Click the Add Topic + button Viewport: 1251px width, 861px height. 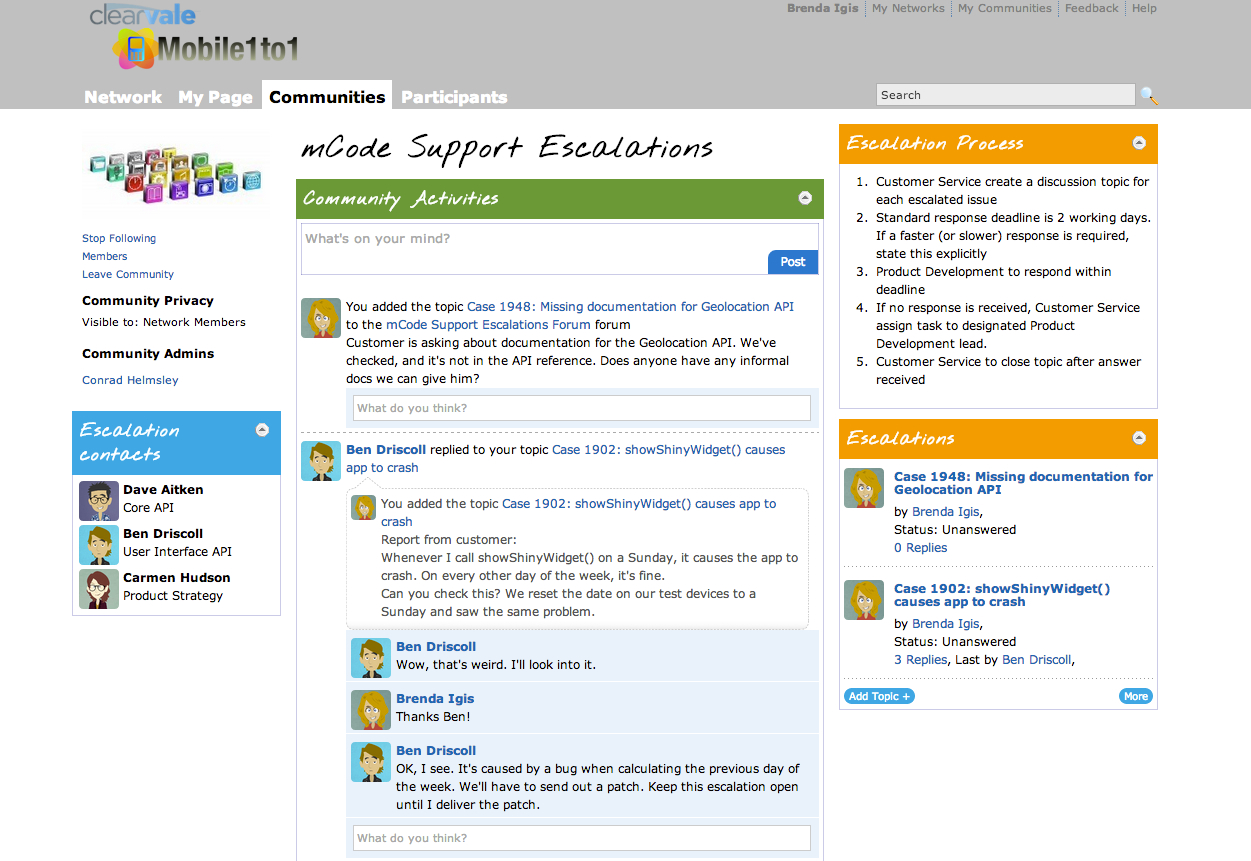(879, 696)
